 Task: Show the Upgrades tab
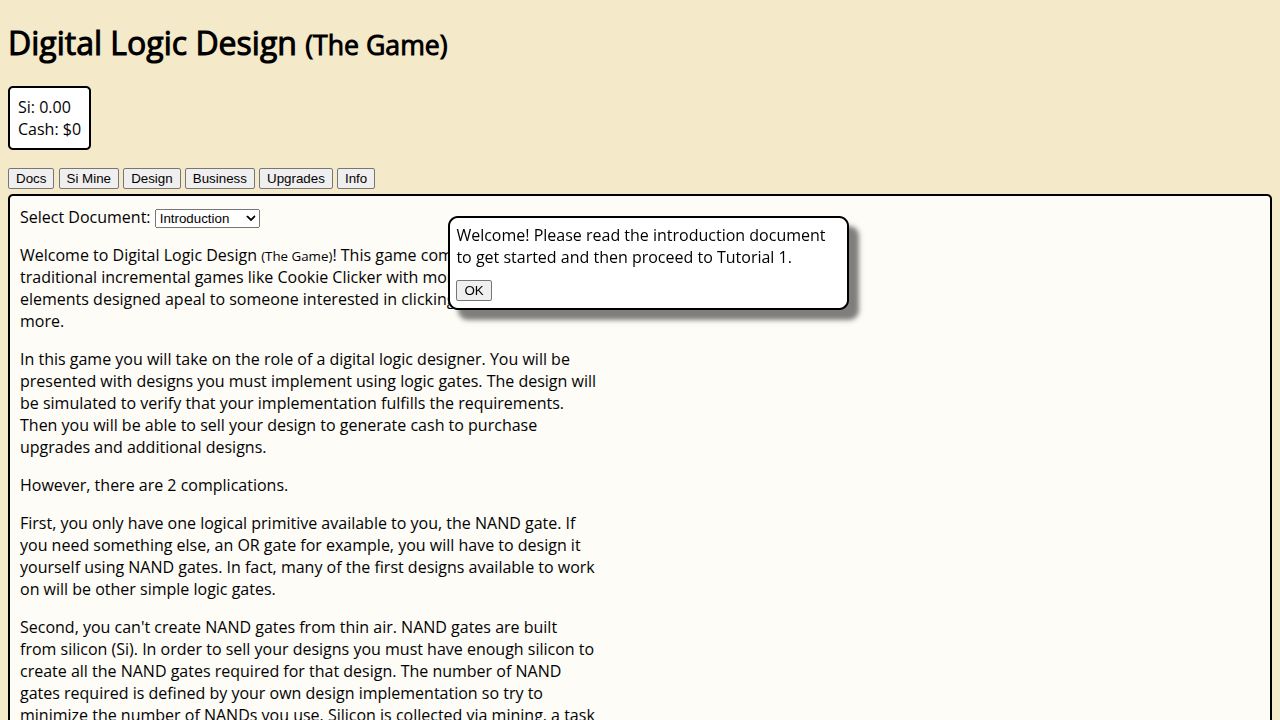[296, 178]
